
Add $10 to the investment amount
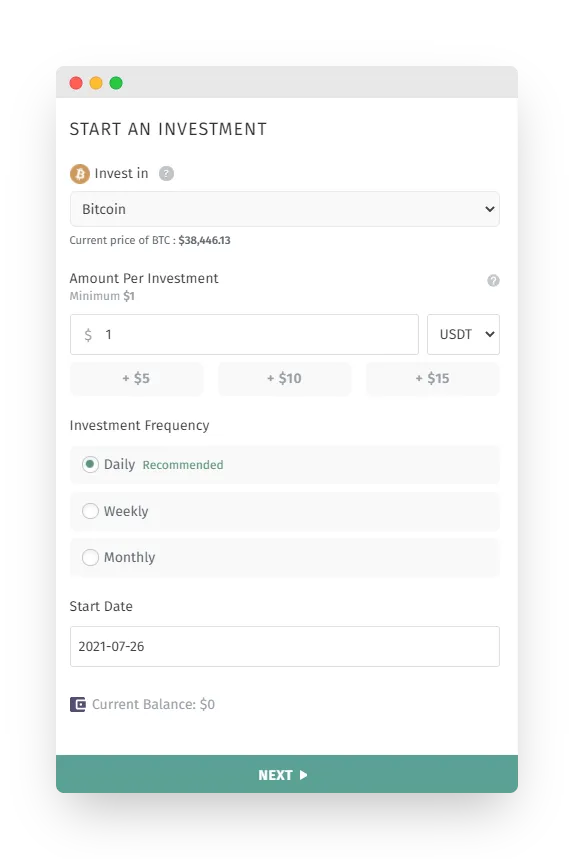pyautogui.click(x=284, y=378)
